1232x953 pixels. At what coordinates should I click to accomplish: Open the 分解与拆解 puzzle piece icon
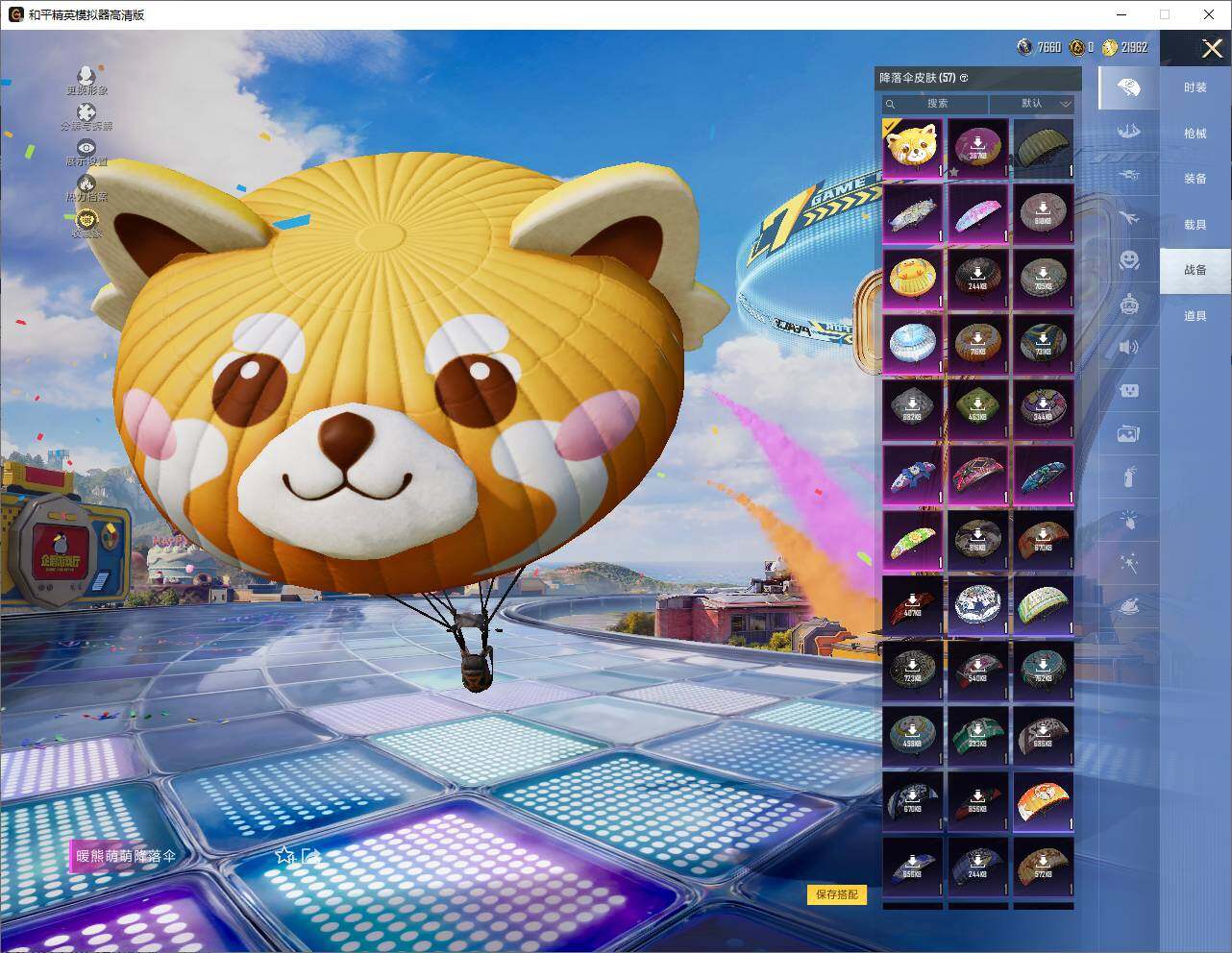click(x=86, y=112)
